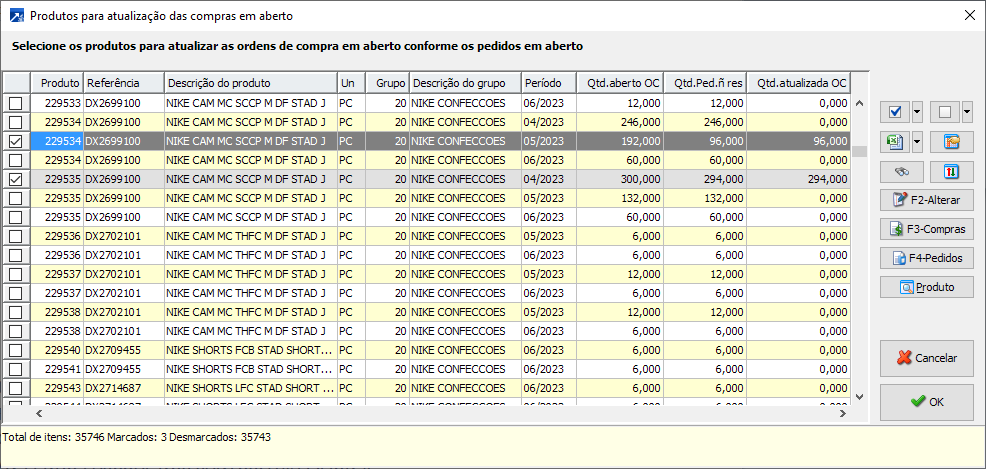Click the Período column header
The height and width of the screenshot is (469, 986).
point(548,83)
